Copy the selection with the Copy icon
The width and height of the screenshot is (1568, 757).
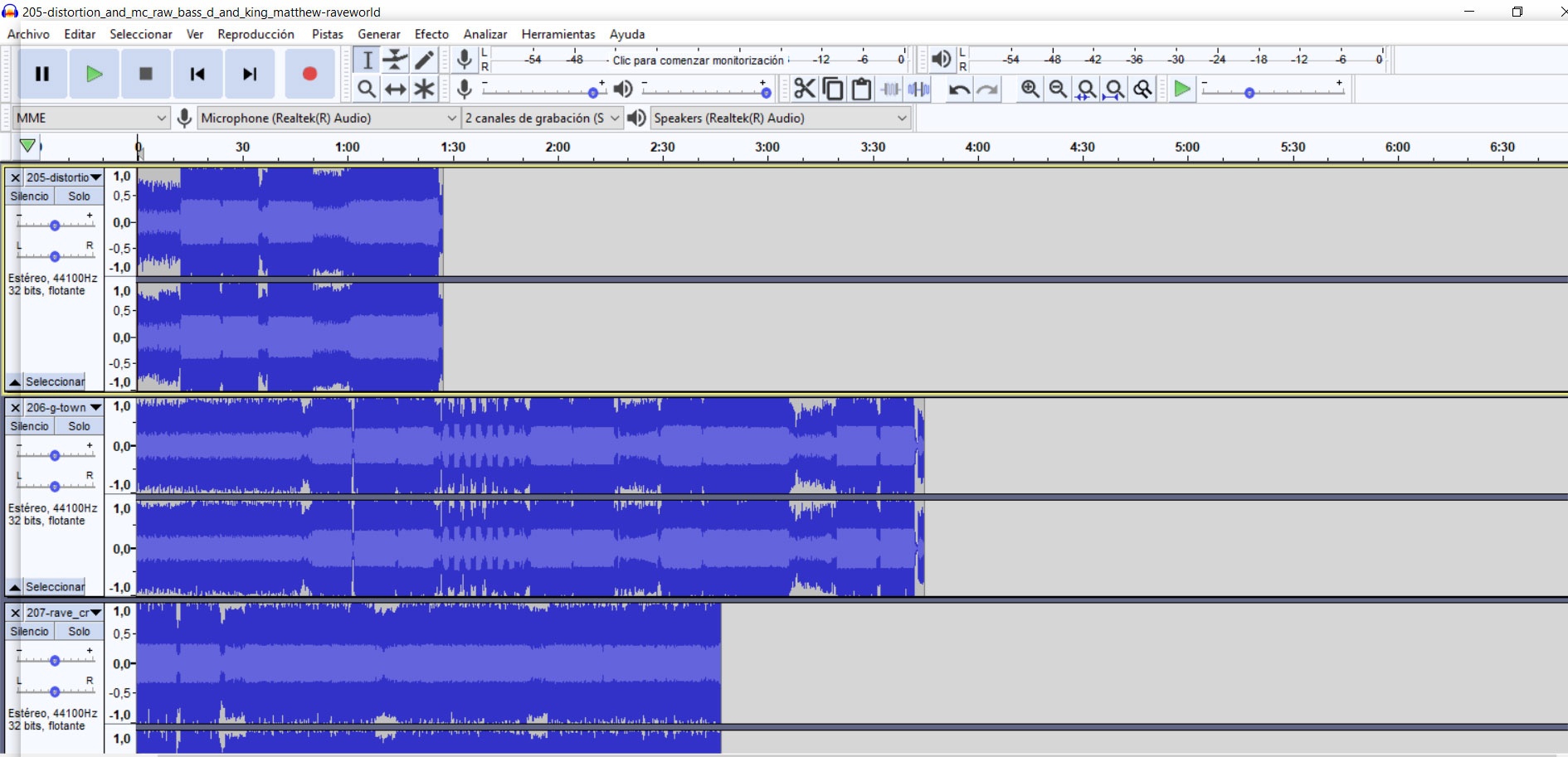pyautogui.click(x=833, y=89)
